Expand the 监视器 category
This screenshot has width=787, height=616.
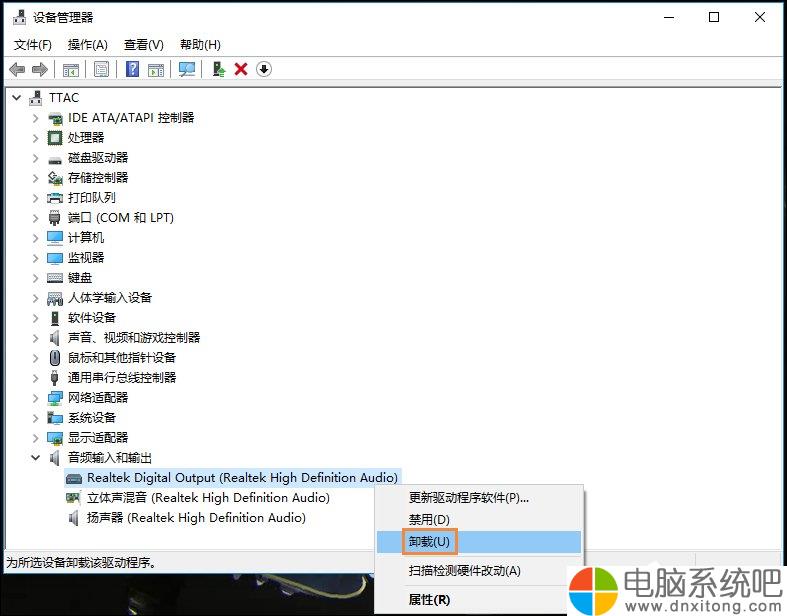(35, 258)
